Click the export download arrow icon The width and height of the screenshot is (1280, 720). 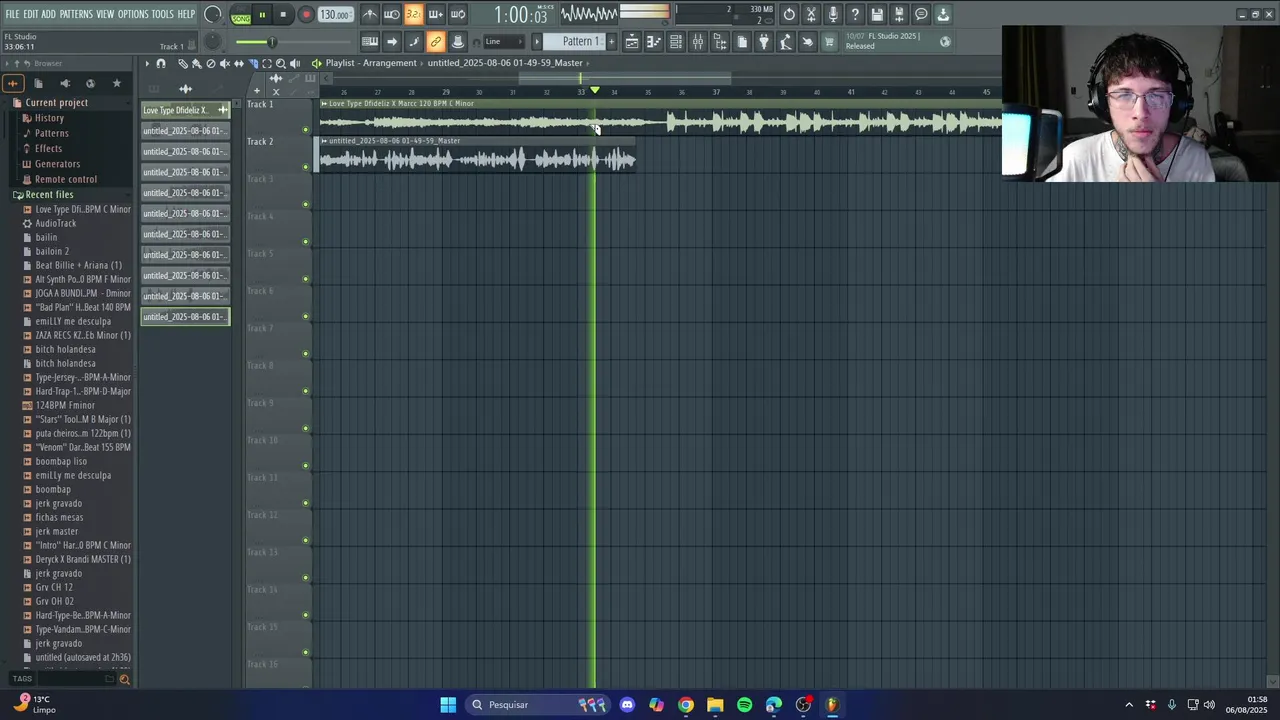point(943,14)
